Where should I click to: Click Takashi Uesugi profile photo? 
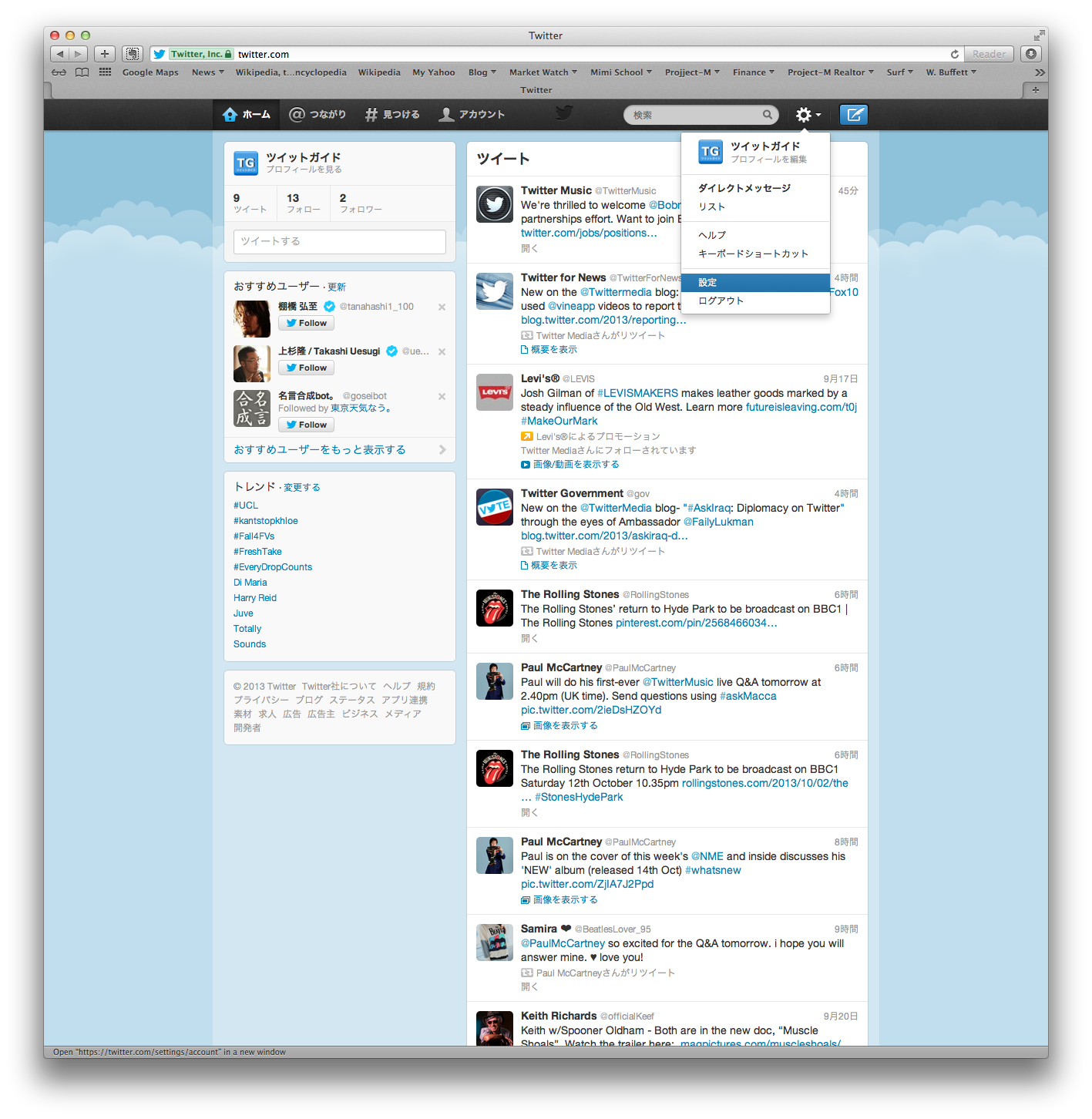point(252,364)
